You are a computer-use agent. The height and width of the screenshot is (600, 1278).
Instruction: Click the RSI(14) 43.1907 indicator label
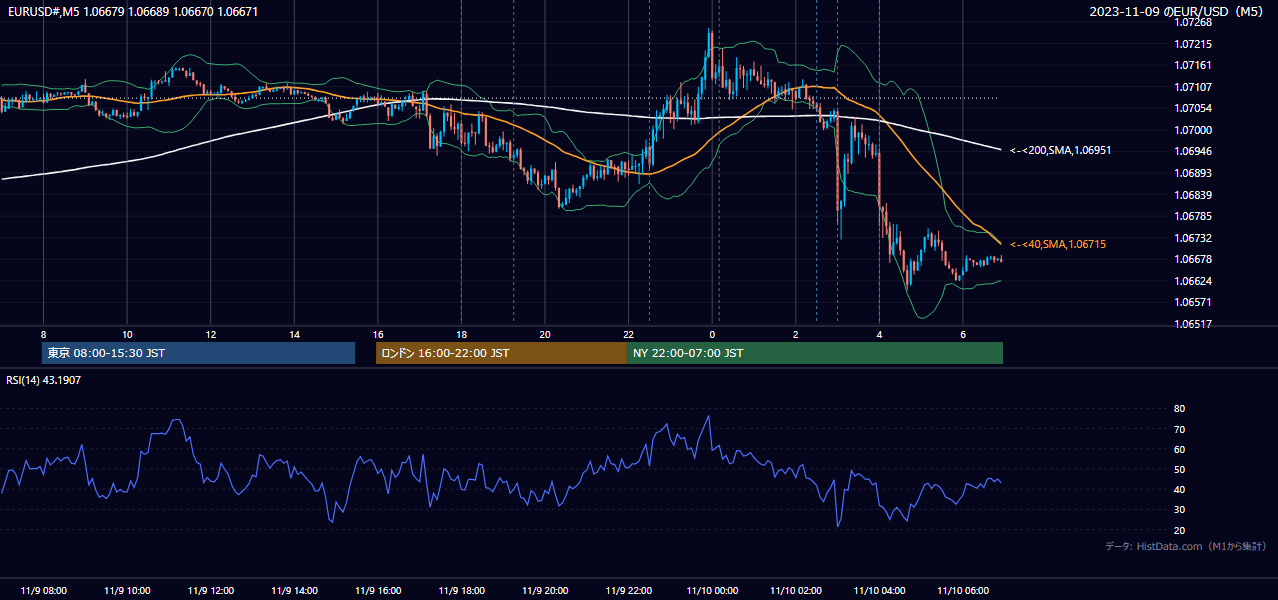(x=44, y=380)
